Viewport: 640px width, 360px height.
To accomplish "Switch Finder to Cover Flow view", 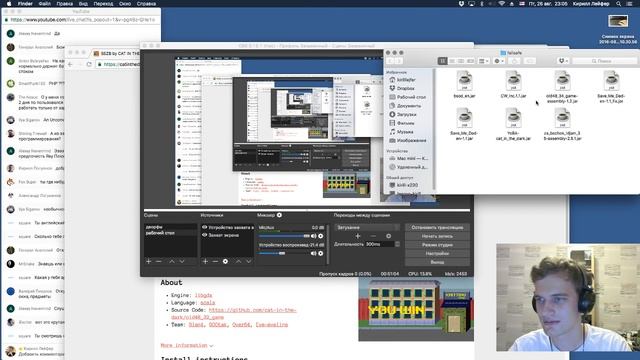I will tap(471, 61).
